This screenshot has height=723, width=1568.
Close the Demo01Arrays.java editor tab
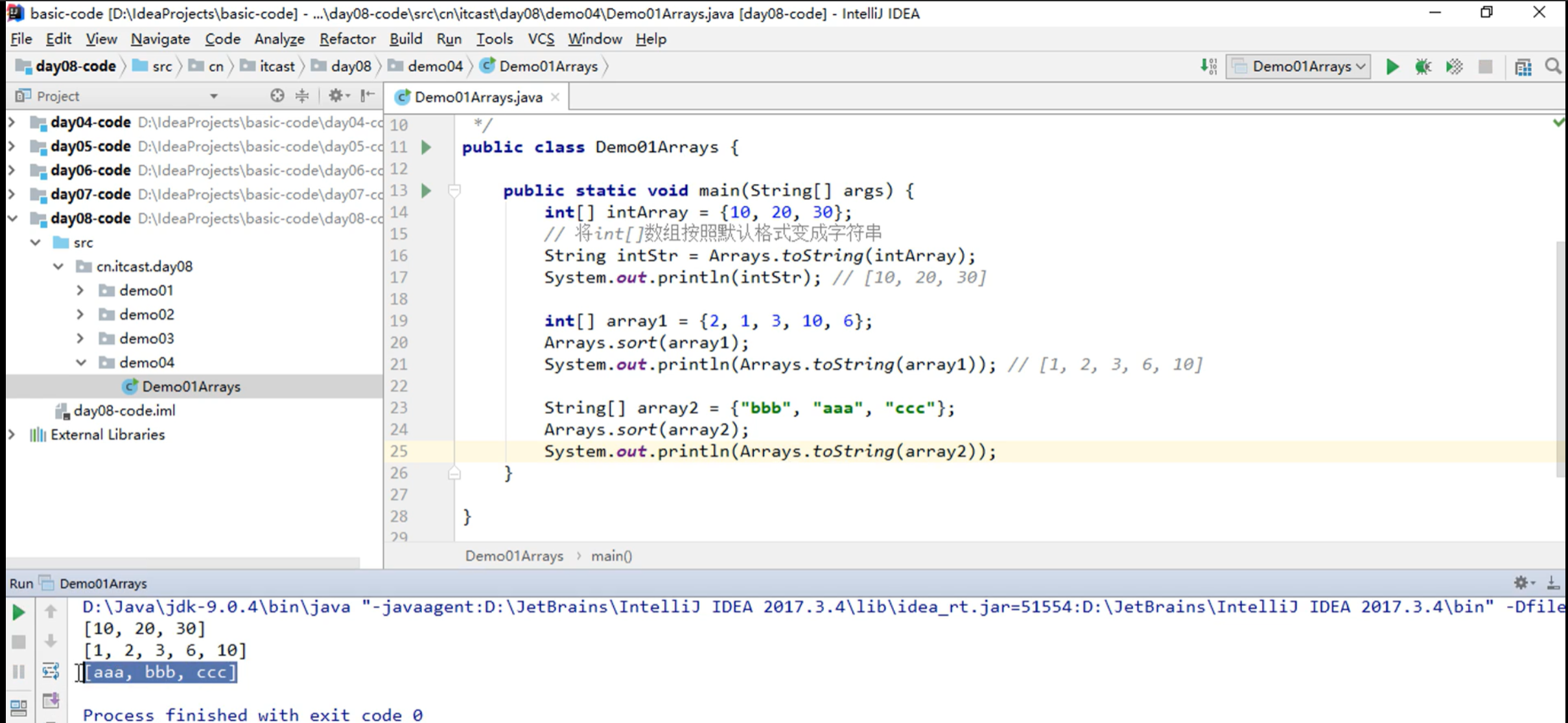(x=555, y=97)
